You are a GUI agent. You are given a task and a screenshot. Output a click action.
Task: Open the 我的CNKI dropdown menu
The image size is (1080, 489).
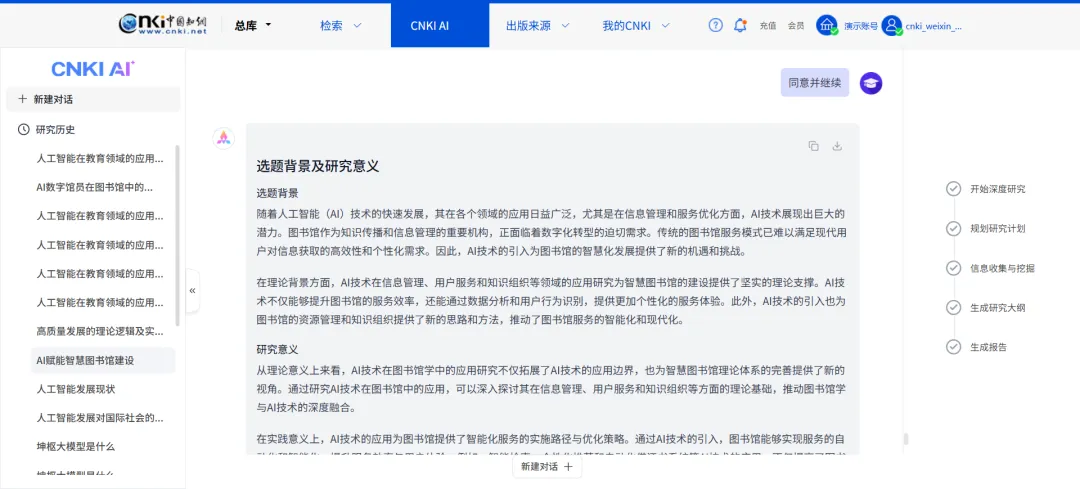[x=635, y=25]
